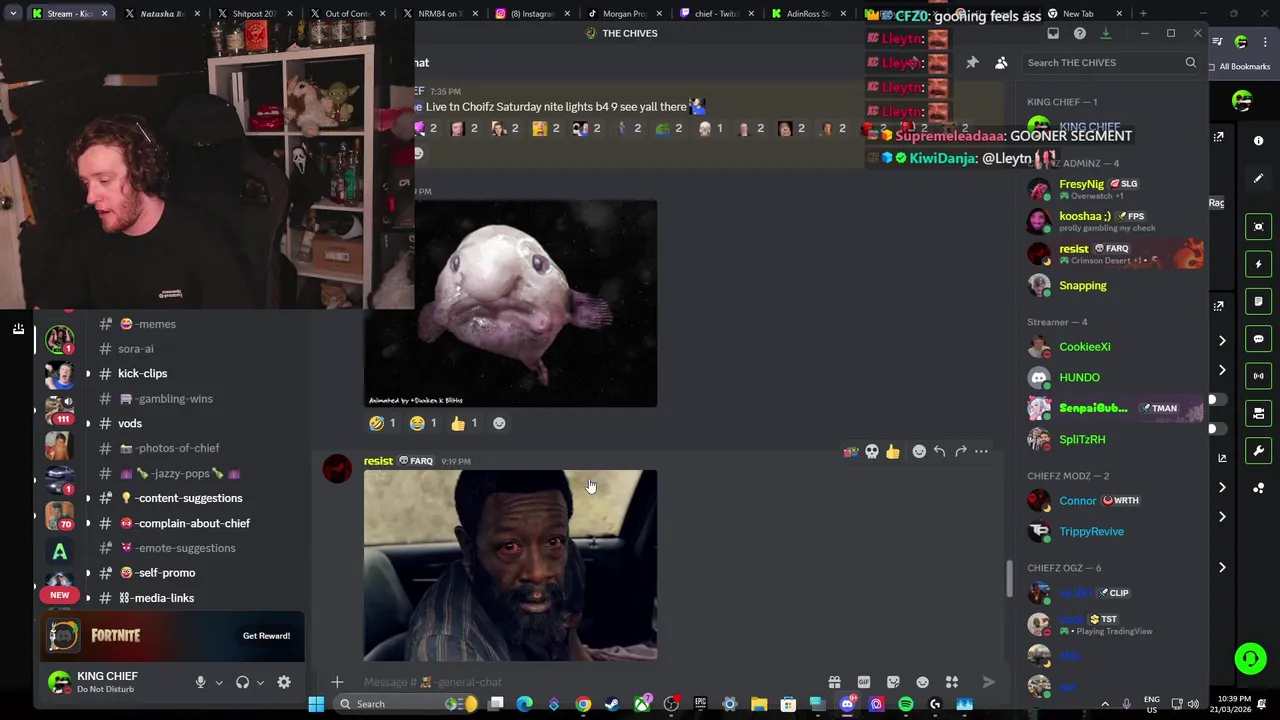The width and height of the screenshot is (1280, 720).
Task: Switch to Stream - Kick browser tab
Action: point(70,14)
